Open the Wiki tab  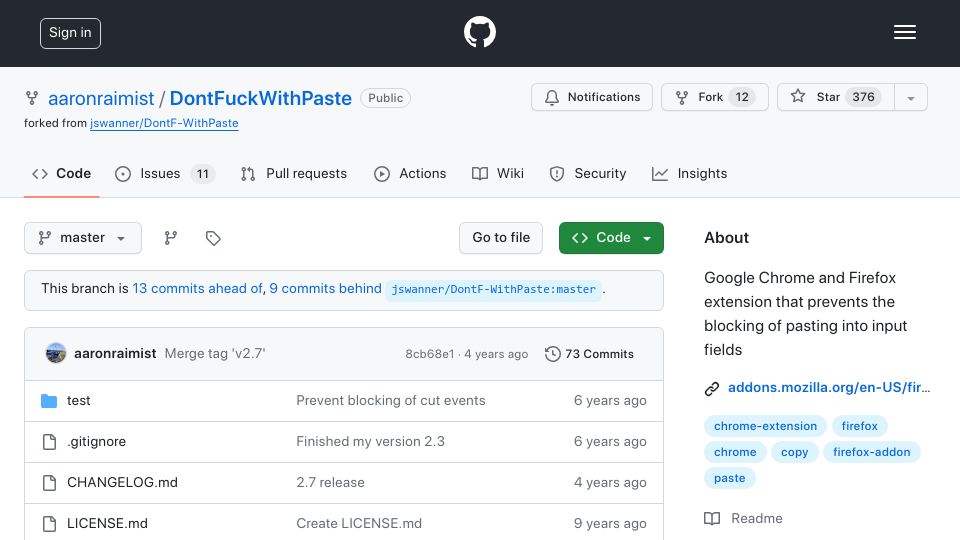pos(498,174)
